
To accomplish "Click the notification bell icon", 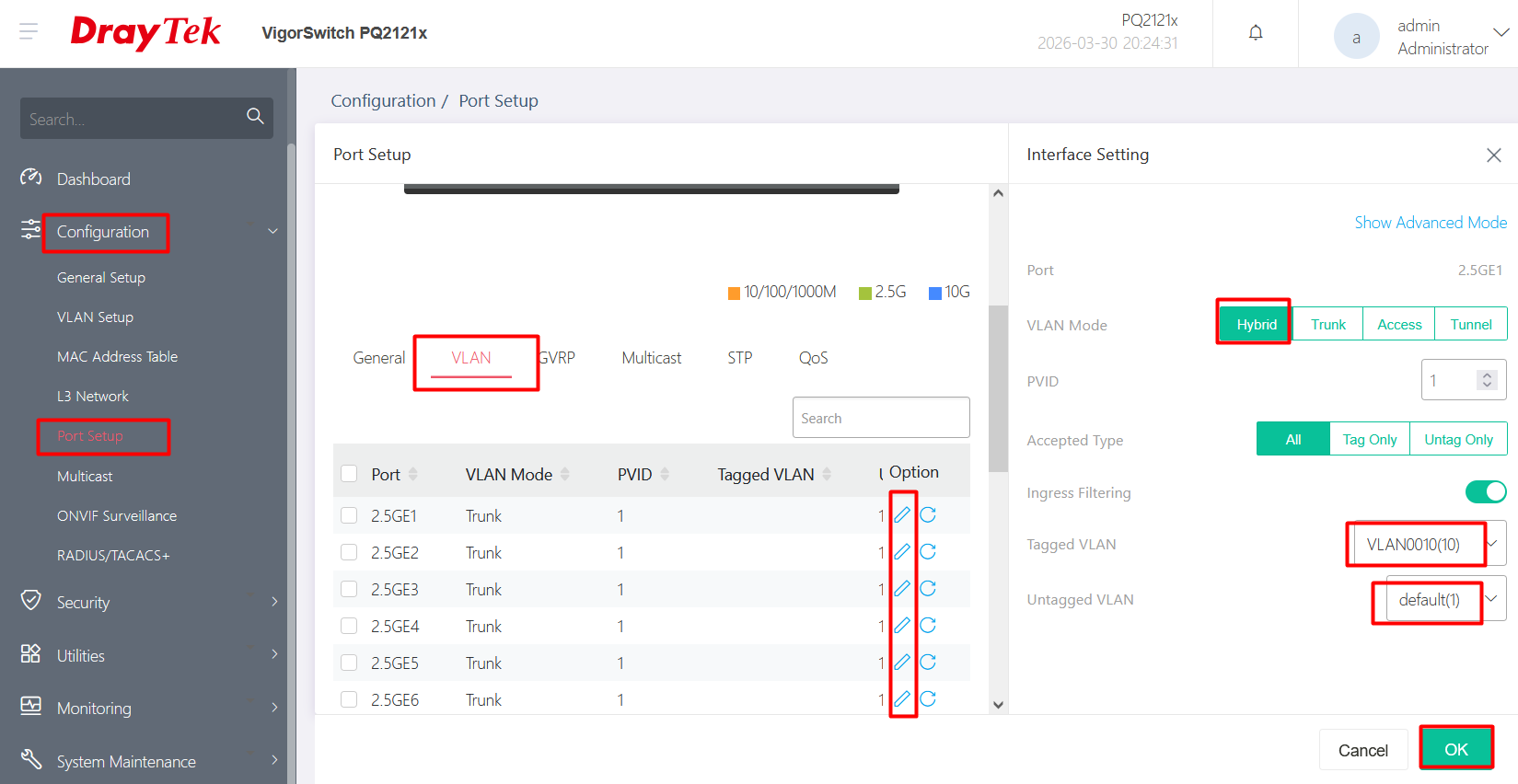I will 1255,33.
